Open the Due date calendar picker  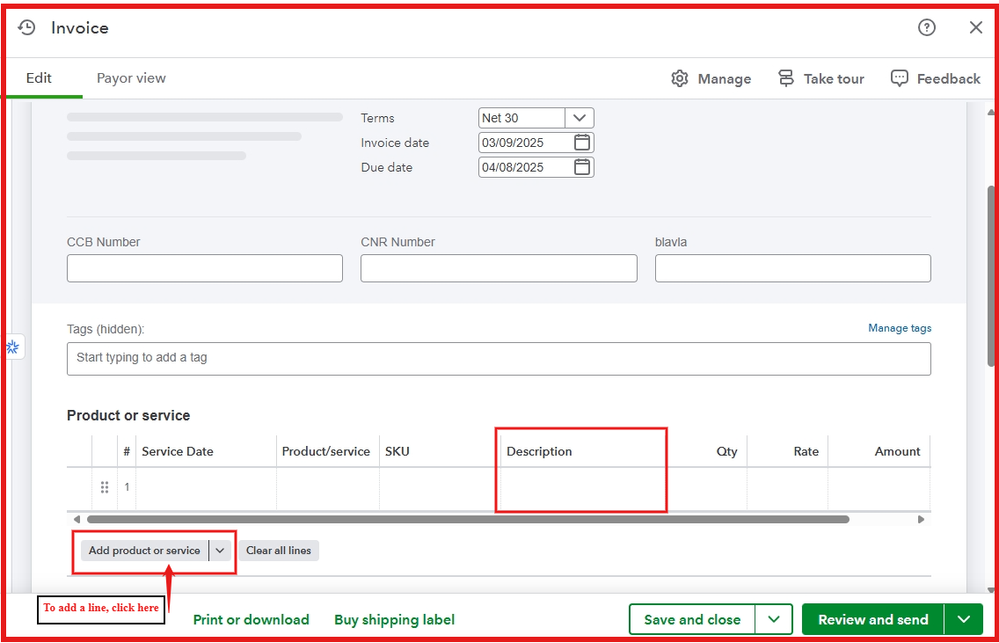pos(582,167)
